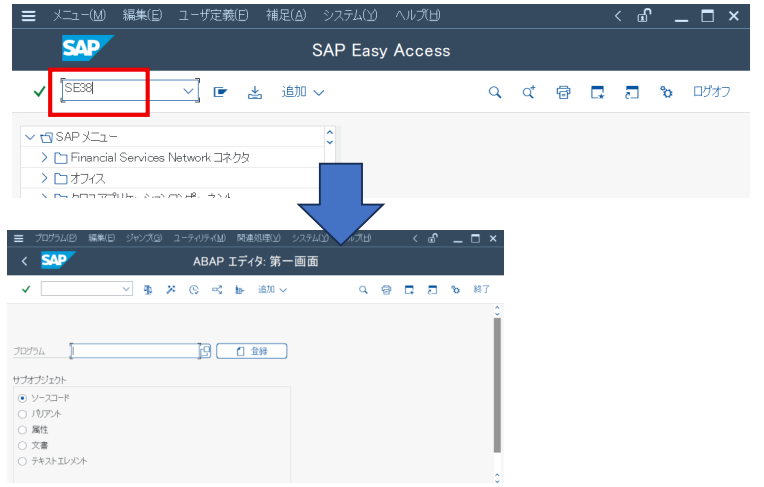764x487 pixels.
Task: Open the command field dropdown in ABAP Editor
Action: pos(126,289)
